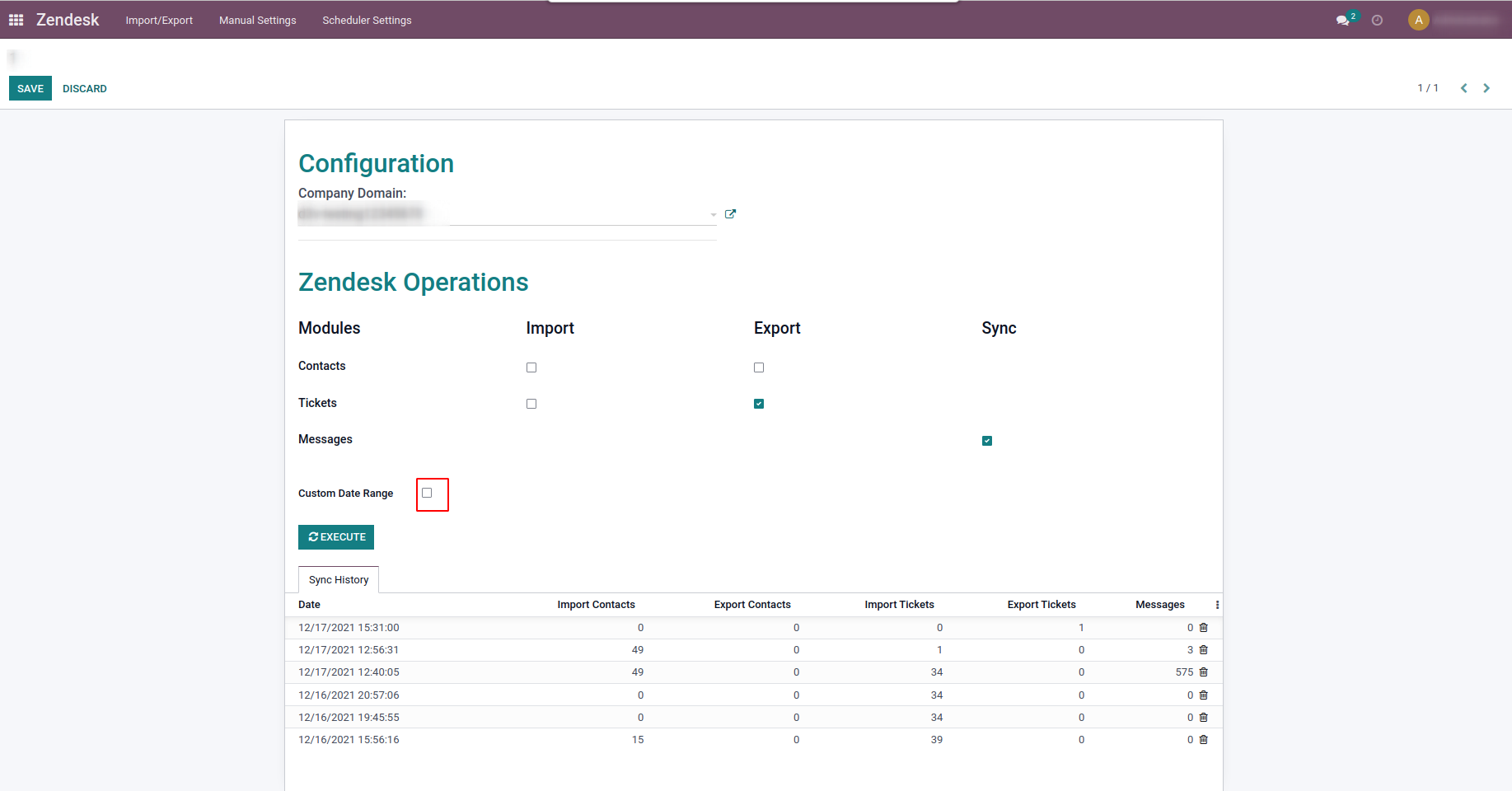1512x791 pixels.
Task: Select the 575 messages cell
Action: pos(1184,672)
